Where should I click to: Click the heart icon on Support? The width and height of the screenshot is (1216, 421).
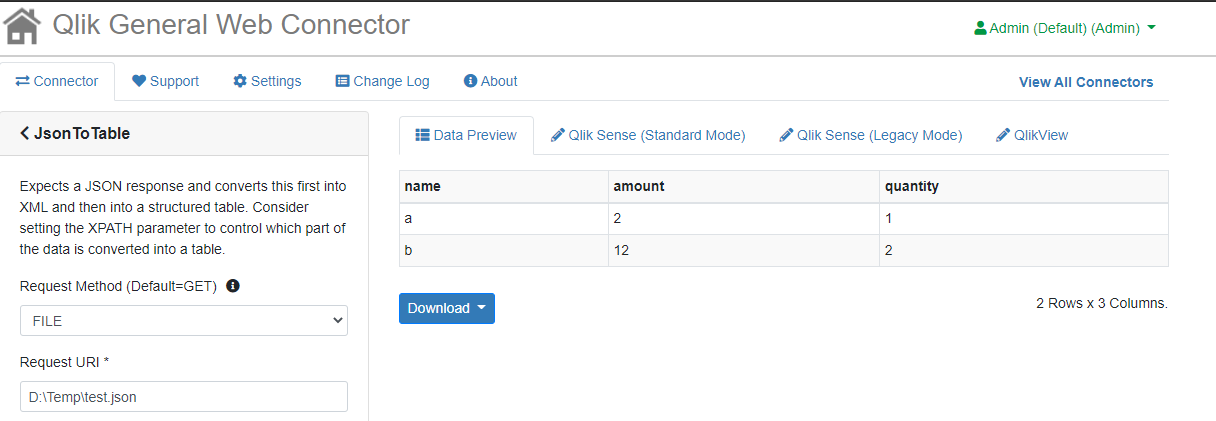coord(139,81)
